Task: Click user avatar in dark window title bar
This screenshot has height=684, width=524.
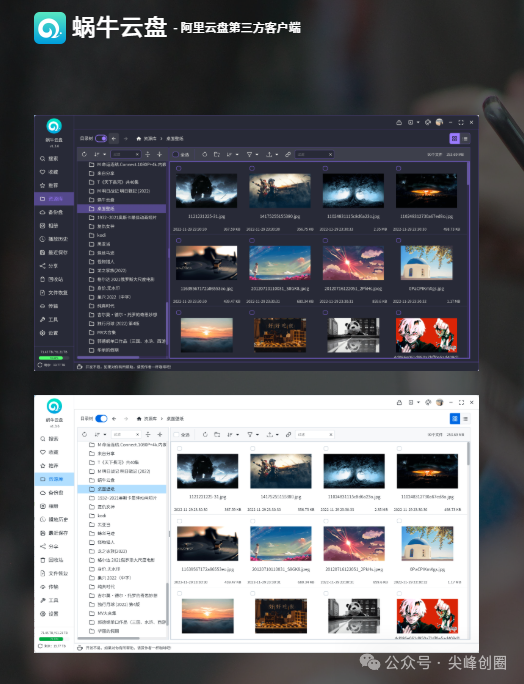Action: 439,123
